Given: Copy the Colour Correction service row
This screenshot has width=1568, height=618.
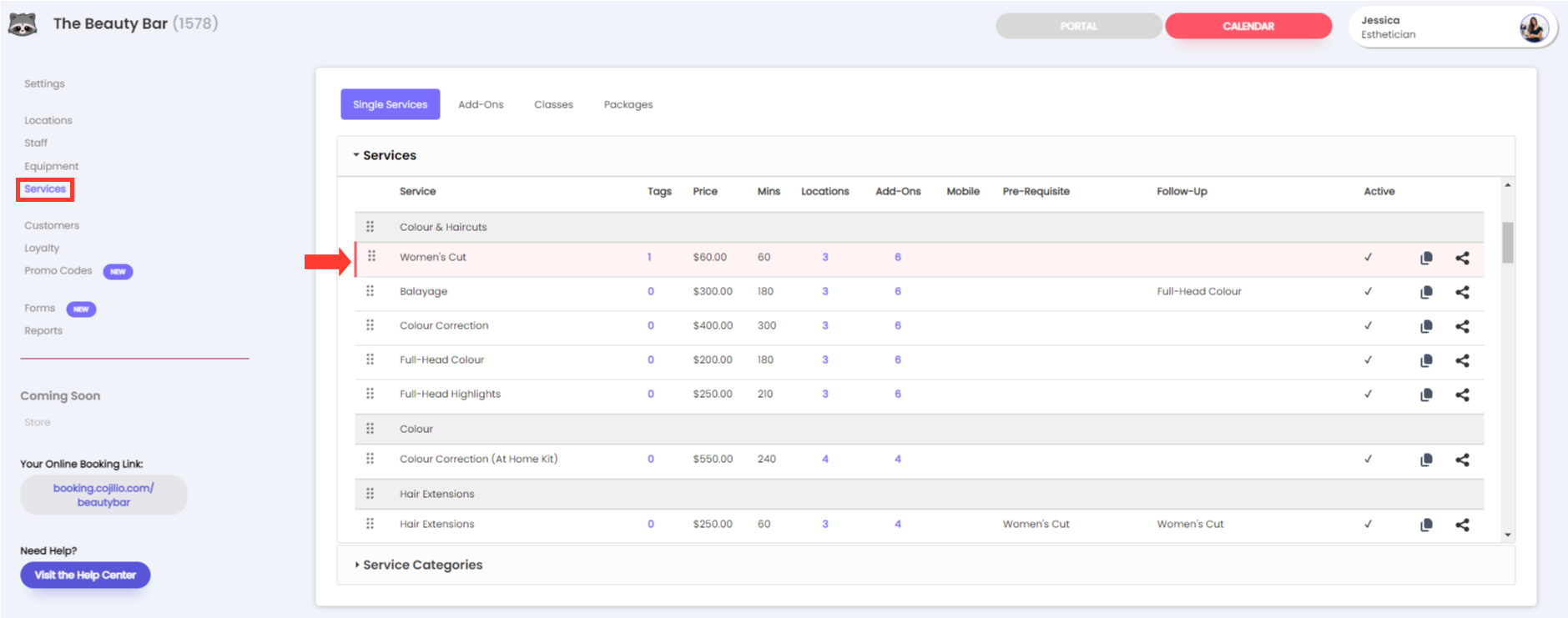Looking at the screenshot, I should tap(1426, 326).
